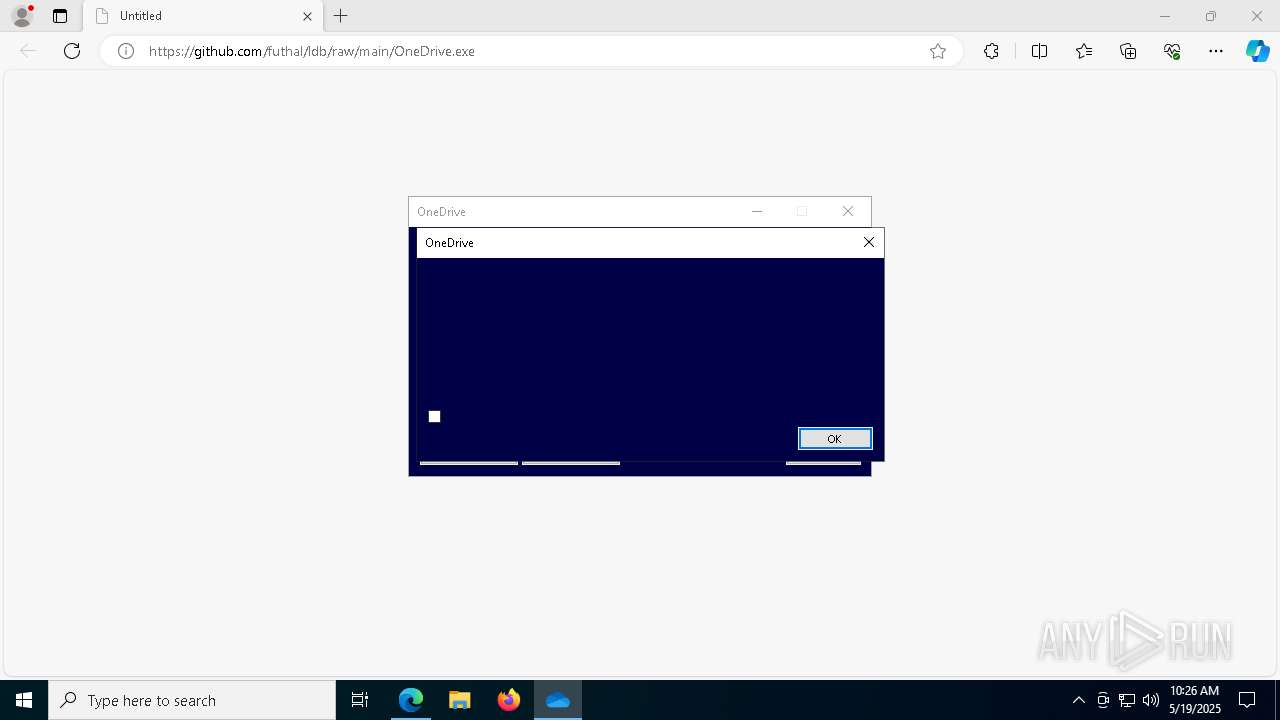View site information icon

[126, 51]
